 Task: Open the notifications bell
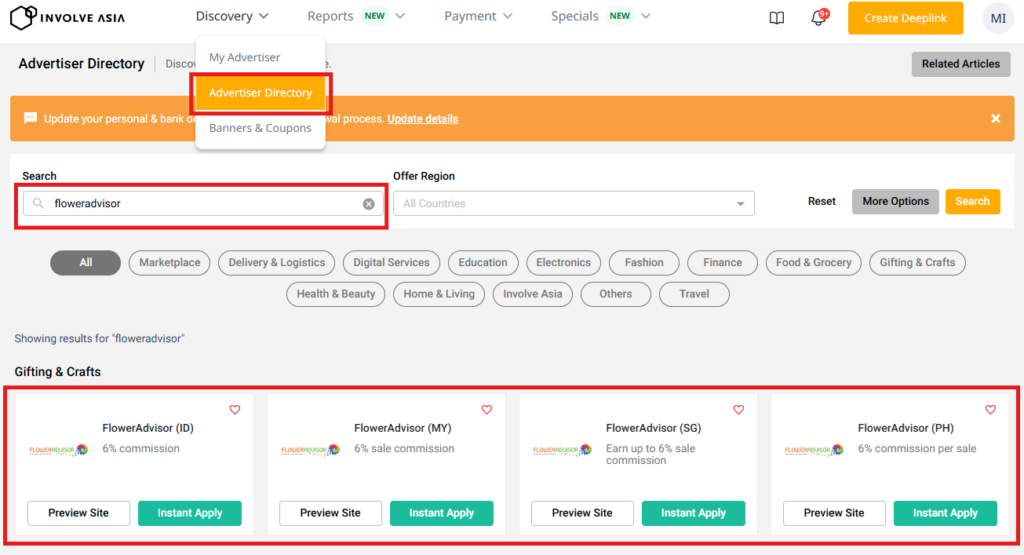click(818, 18)
